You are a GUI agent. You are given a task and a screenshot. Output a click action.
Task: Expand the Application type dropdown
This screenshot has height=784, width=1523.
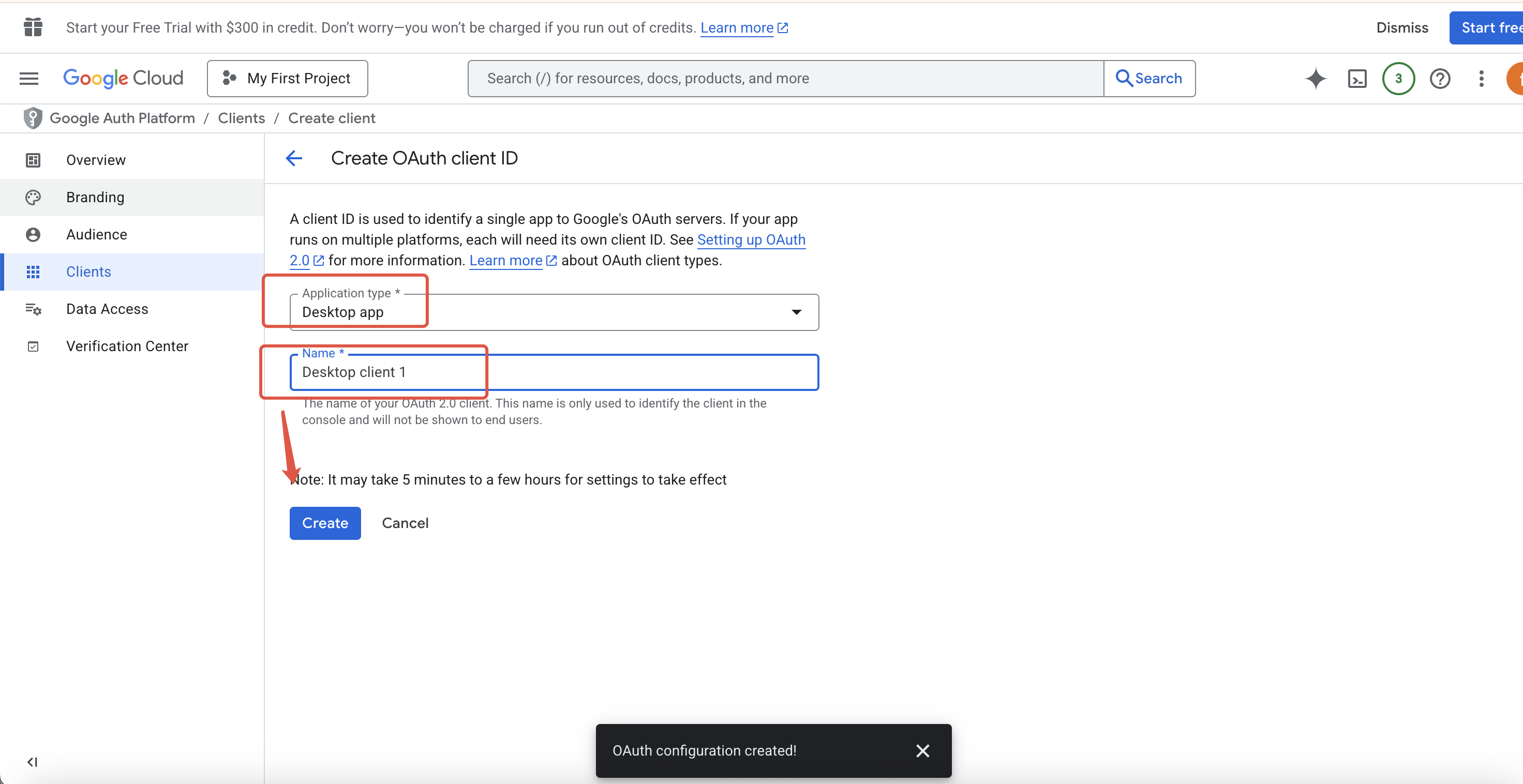click(554, 312)
